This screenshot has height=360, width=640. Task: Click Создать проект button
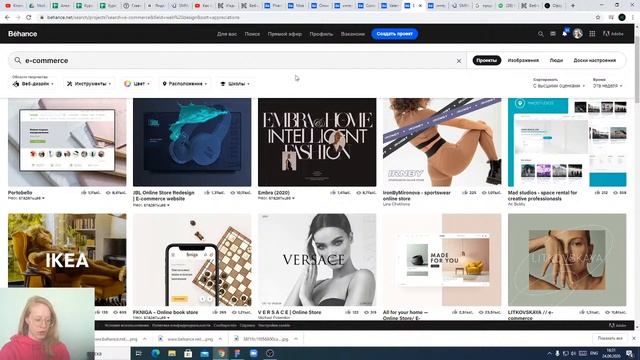point(394,34)
